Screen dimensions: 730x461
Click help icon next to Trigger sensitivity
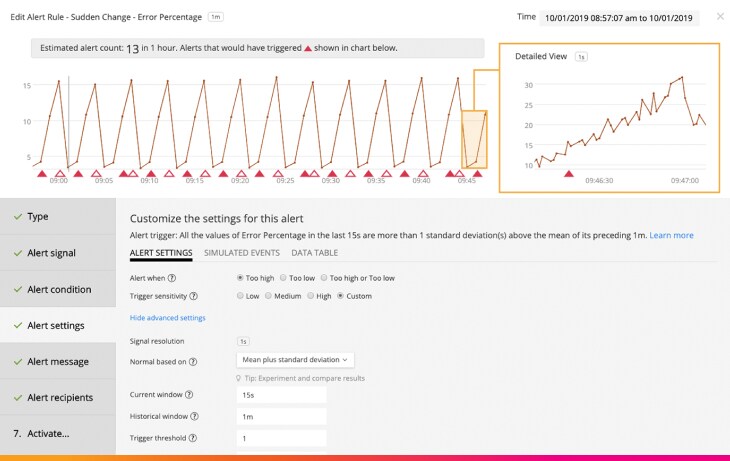pyautogui.click(x=194, y=296)
